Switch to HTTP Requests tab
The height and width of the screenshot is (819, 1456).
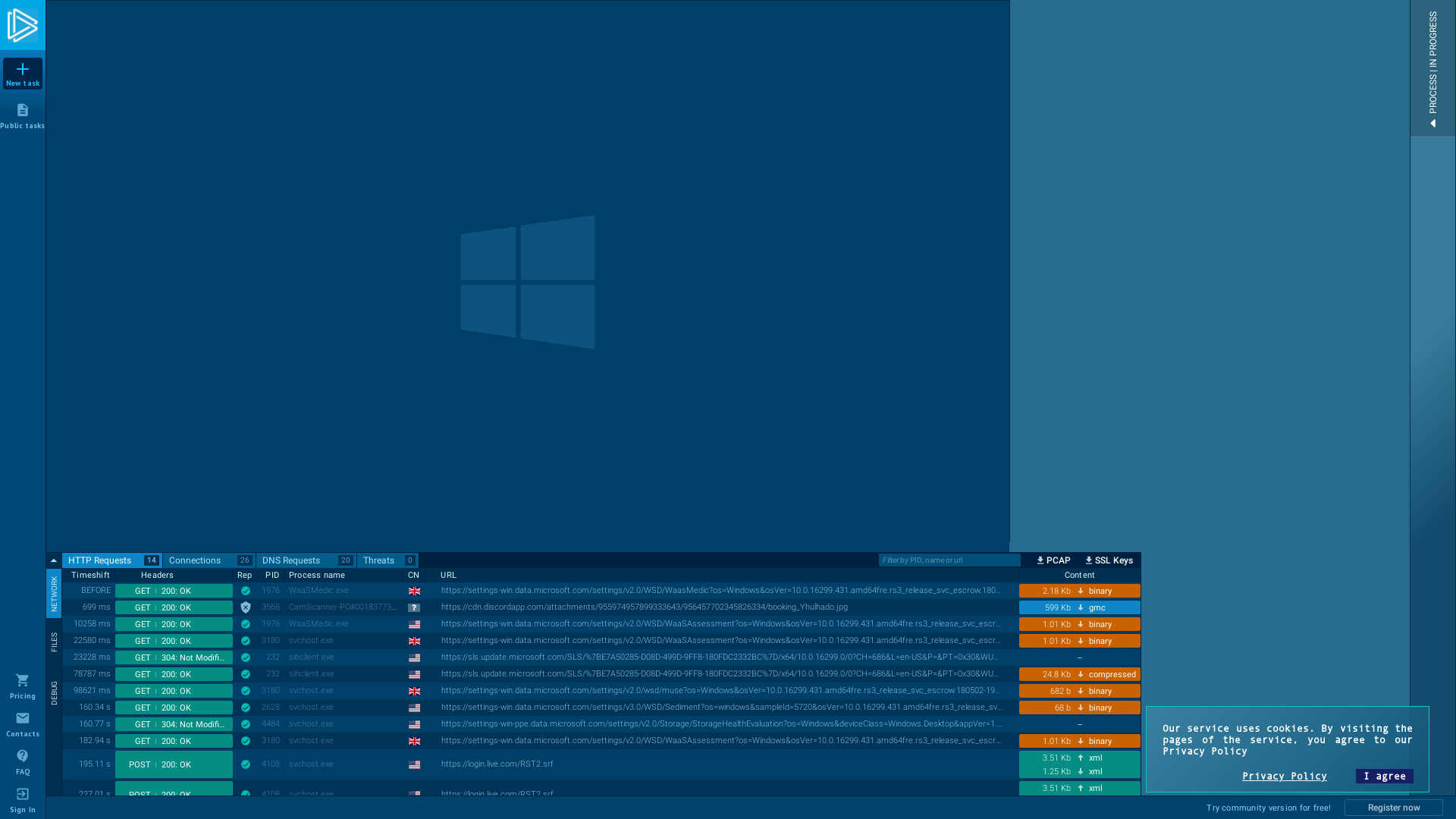(x=112, y=560)
